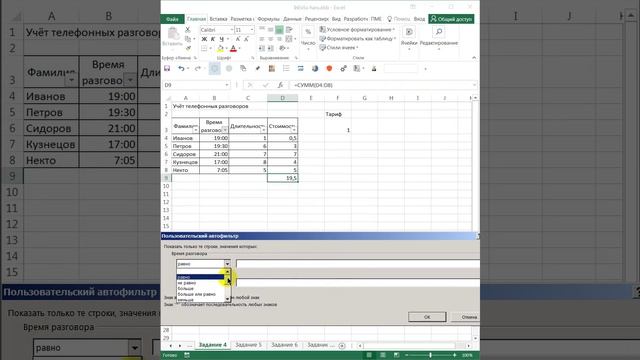Choose больше или равно in the list
This screenshot has width=640, height=360.
point(200,294)
